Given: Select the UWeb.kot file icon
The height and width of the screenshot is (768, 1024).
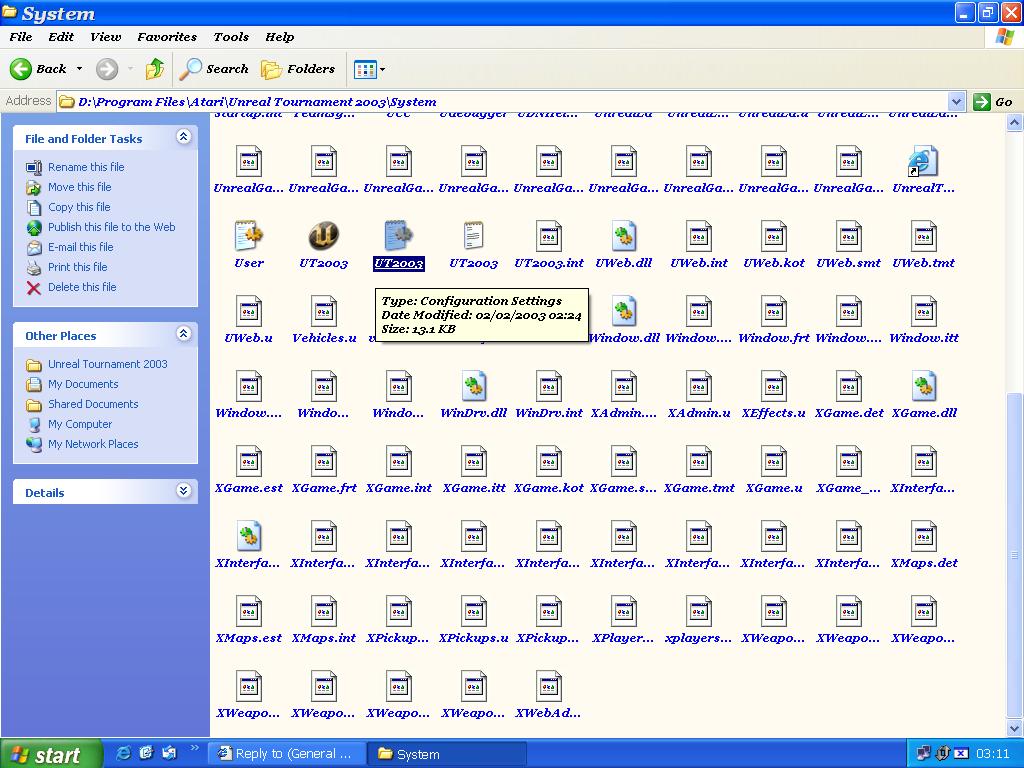Looking at the screenshot, I should [x=774, y=236].
